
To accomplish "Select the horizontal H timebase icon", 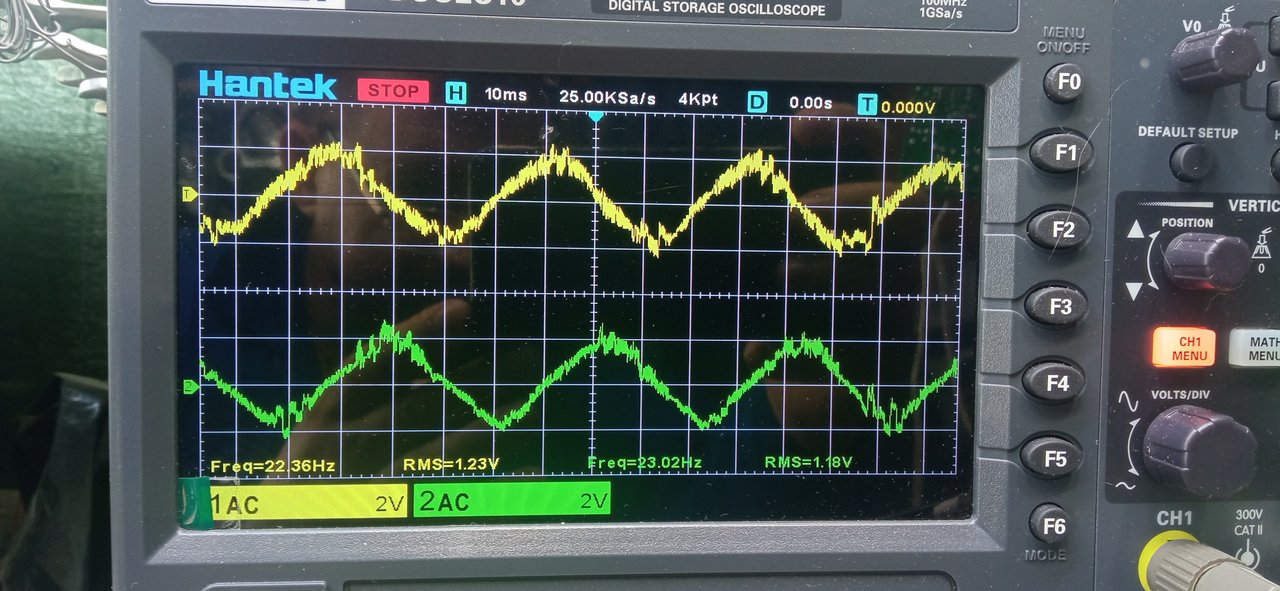I will 456,94.
